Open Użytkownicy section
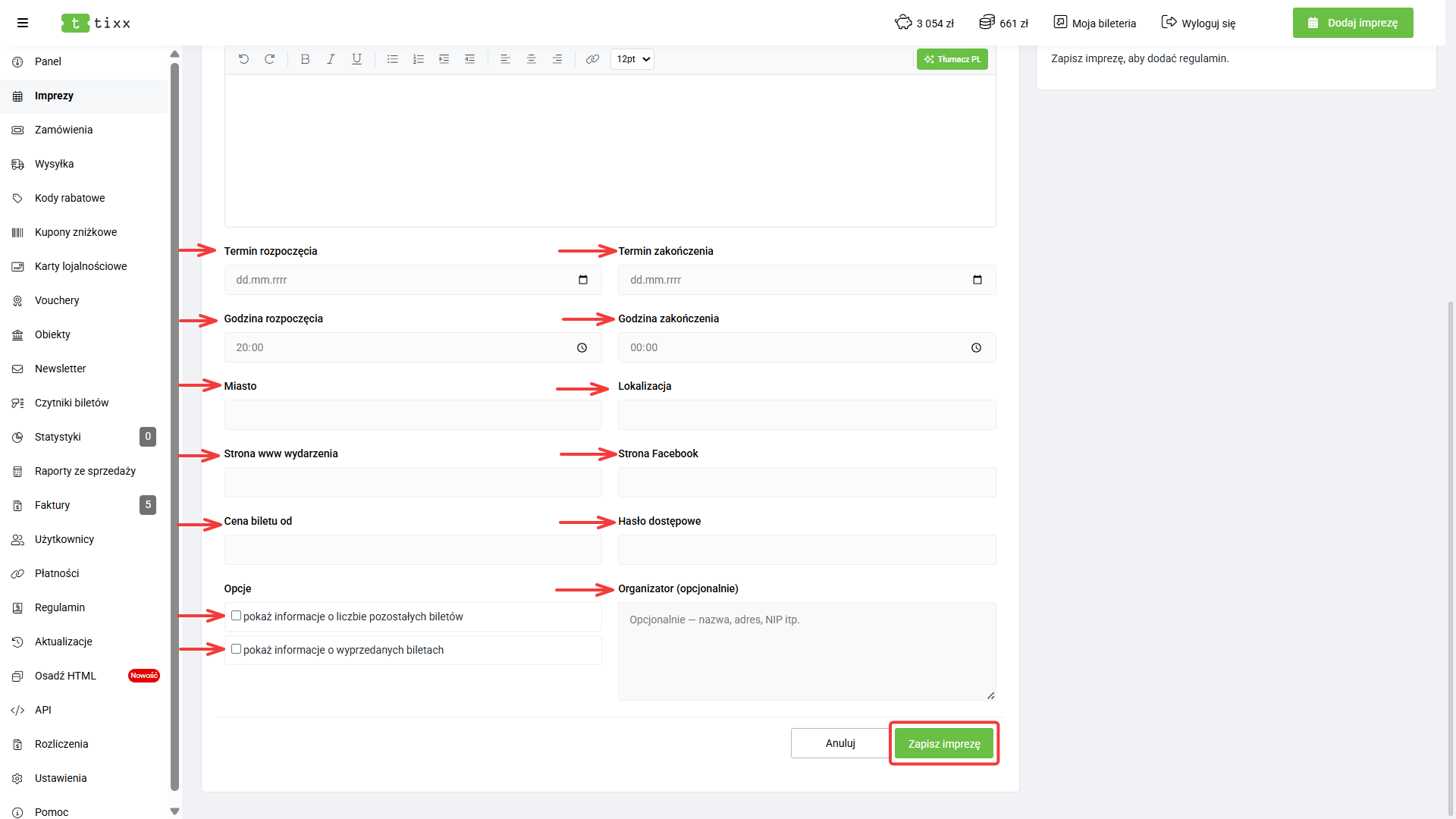Image resolution: width=1456 pixels, height=819 pixels. point(83,539)
